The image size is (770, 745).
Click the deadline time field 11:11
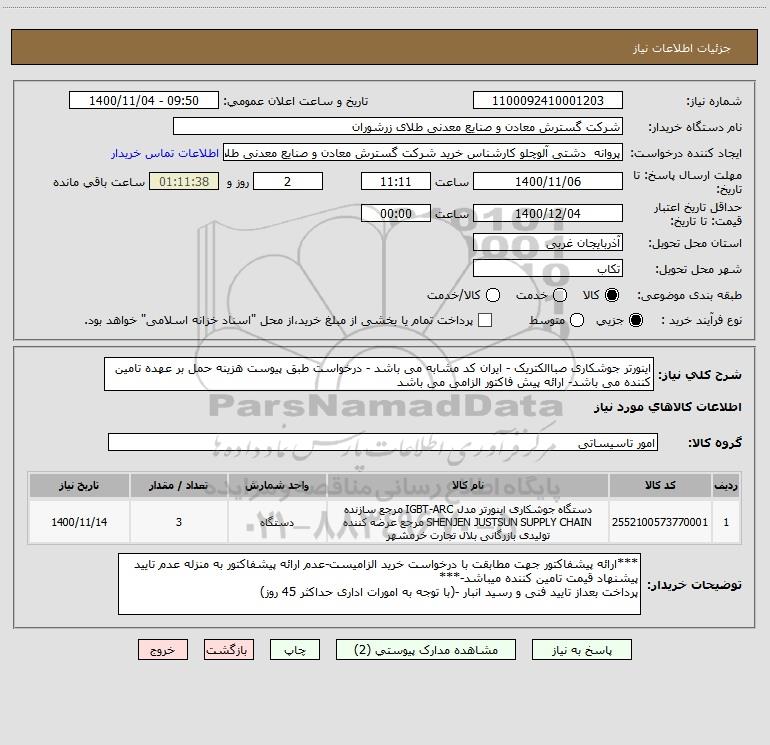[x=396, y=181]
